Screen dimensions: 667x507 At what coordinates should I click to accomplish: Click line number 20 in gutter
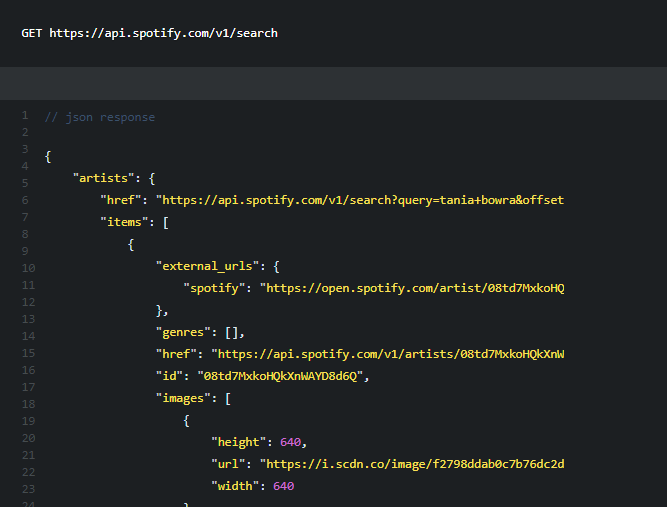click(x=29, y=439)
